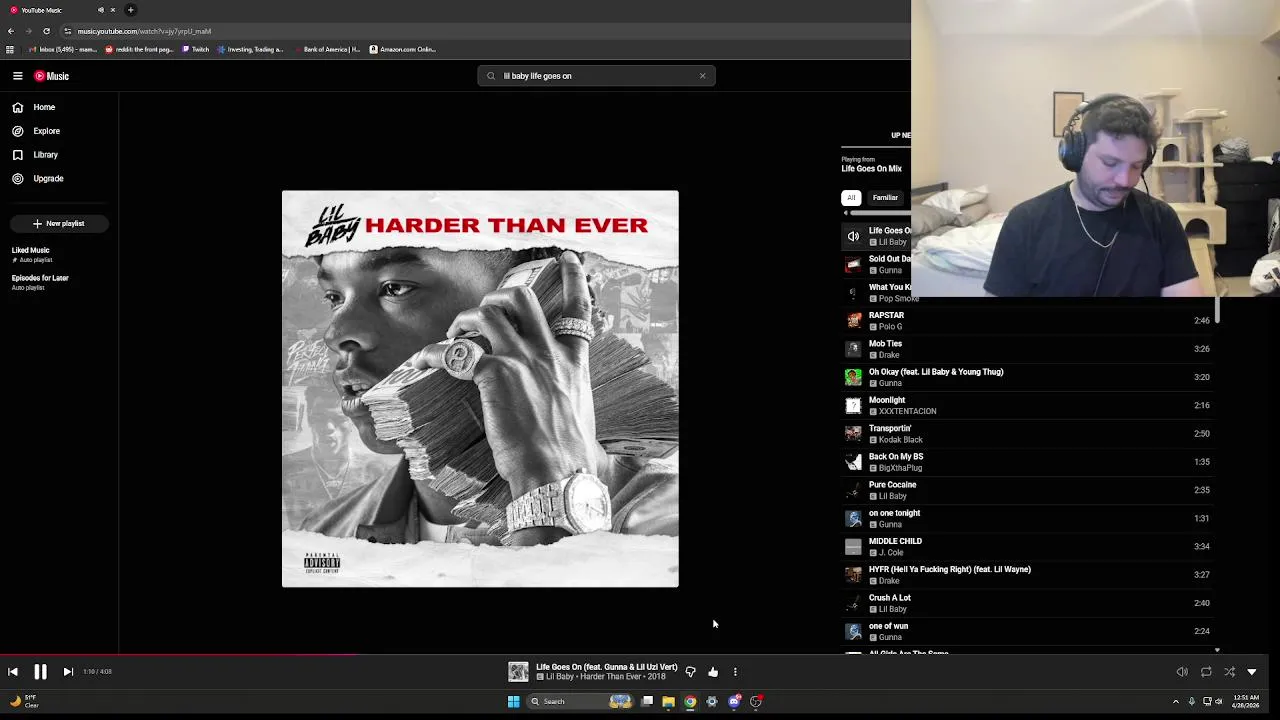
Task: Click the search box with lil baby query
Action: (596, 76)
